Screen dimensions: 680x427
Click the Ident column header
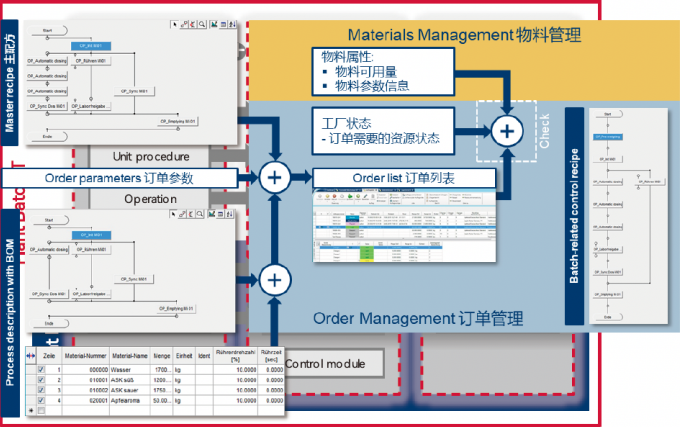tap(204, 356)
